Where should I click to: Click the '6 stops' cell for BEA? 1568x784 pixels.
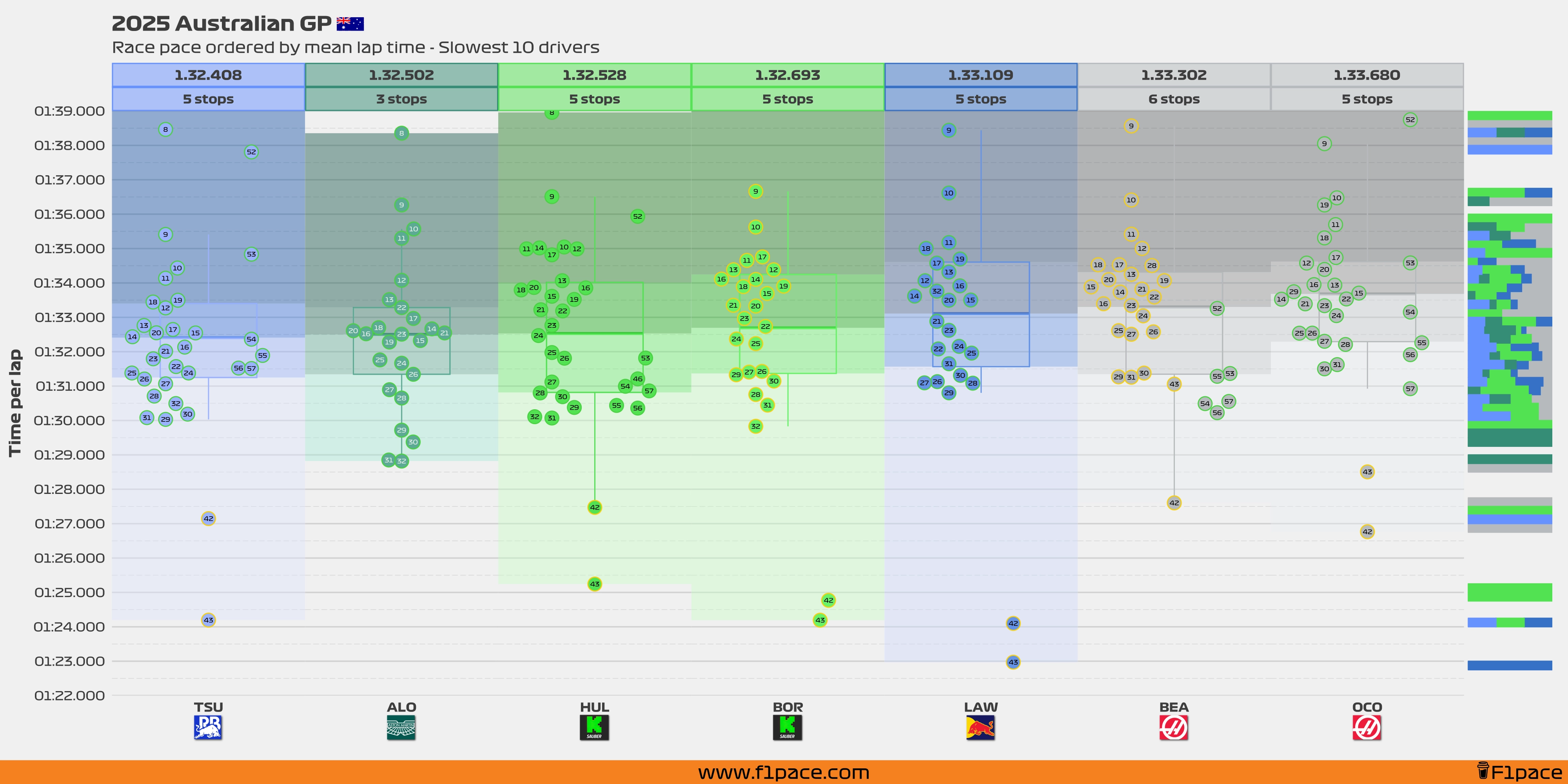click(1174, 99)
